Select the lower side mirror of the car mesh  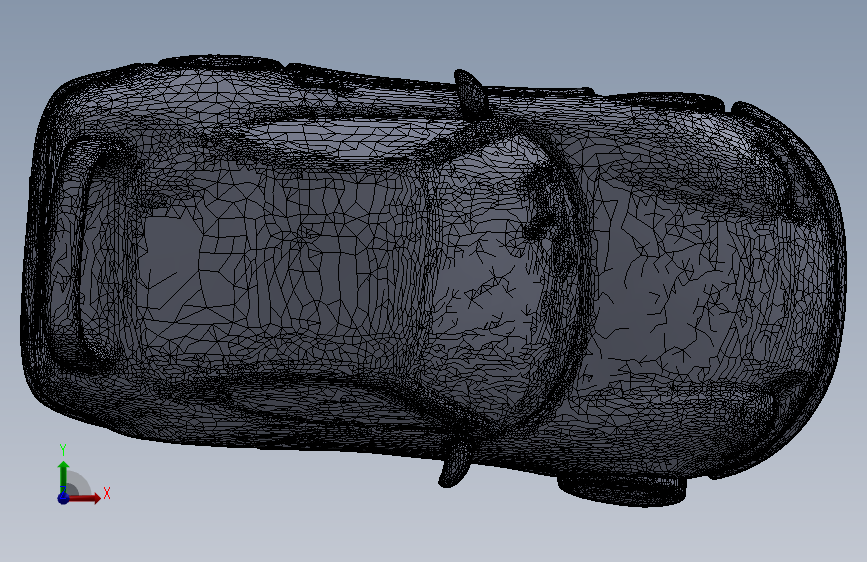click(x=455, y=465)
